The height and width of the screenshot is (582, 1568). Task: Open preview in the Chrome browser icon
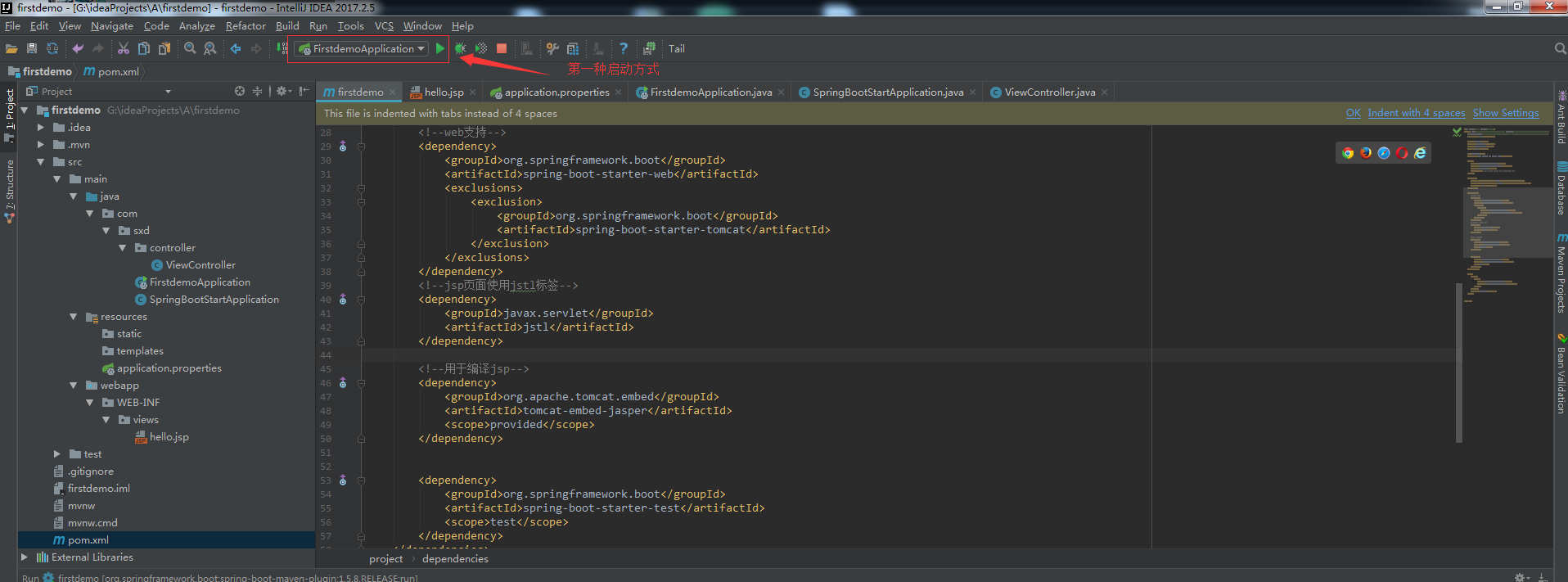pyautogui.click(x=1348, y=153)
